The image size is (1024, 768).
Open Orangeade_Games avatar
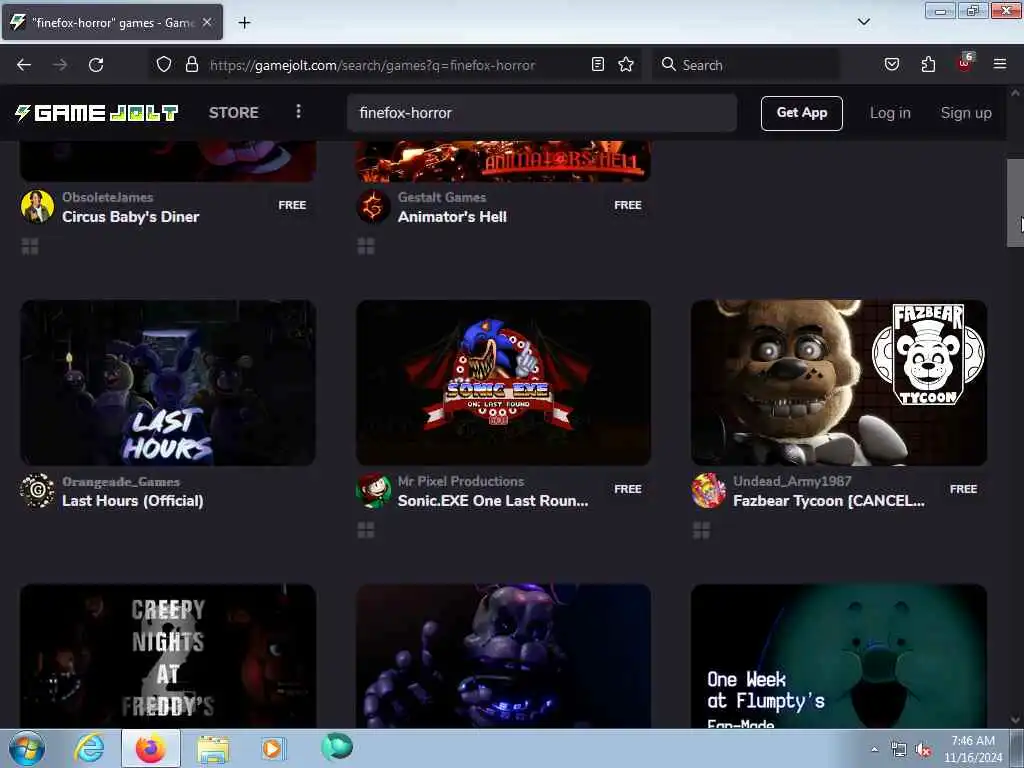click(x=37, y=490)
